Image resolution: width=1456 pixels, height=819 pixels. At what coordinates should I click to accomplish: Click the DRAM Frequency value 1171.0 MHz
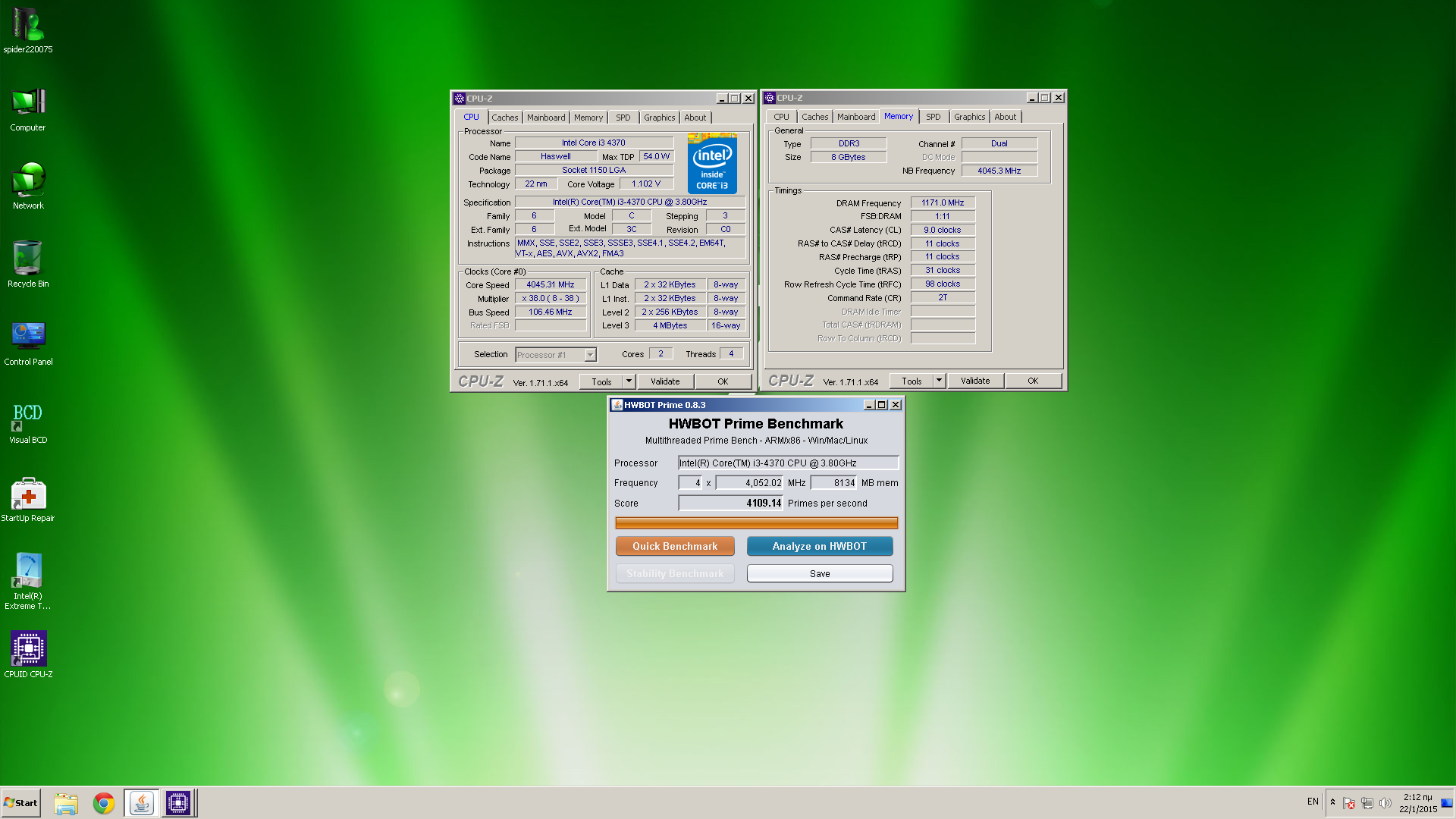pos(943,203)
